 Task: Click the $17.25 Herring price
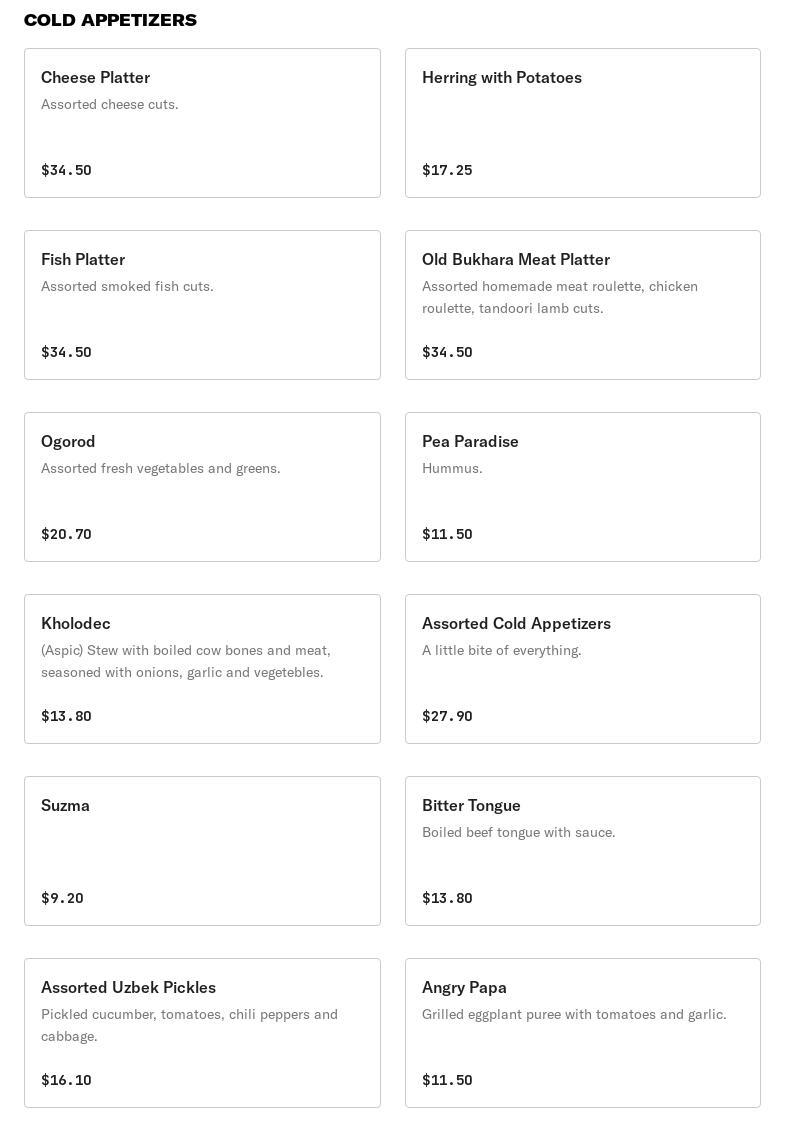click(447, 170)
